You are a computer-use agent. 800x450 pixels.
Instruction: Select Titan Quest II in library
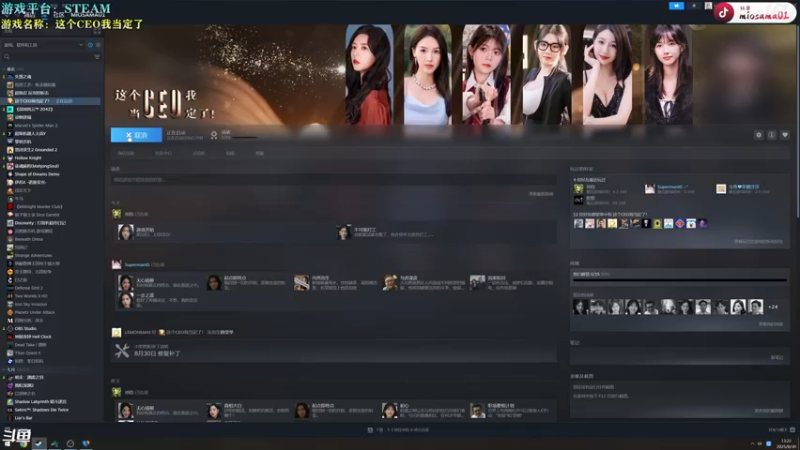point(28,353)
